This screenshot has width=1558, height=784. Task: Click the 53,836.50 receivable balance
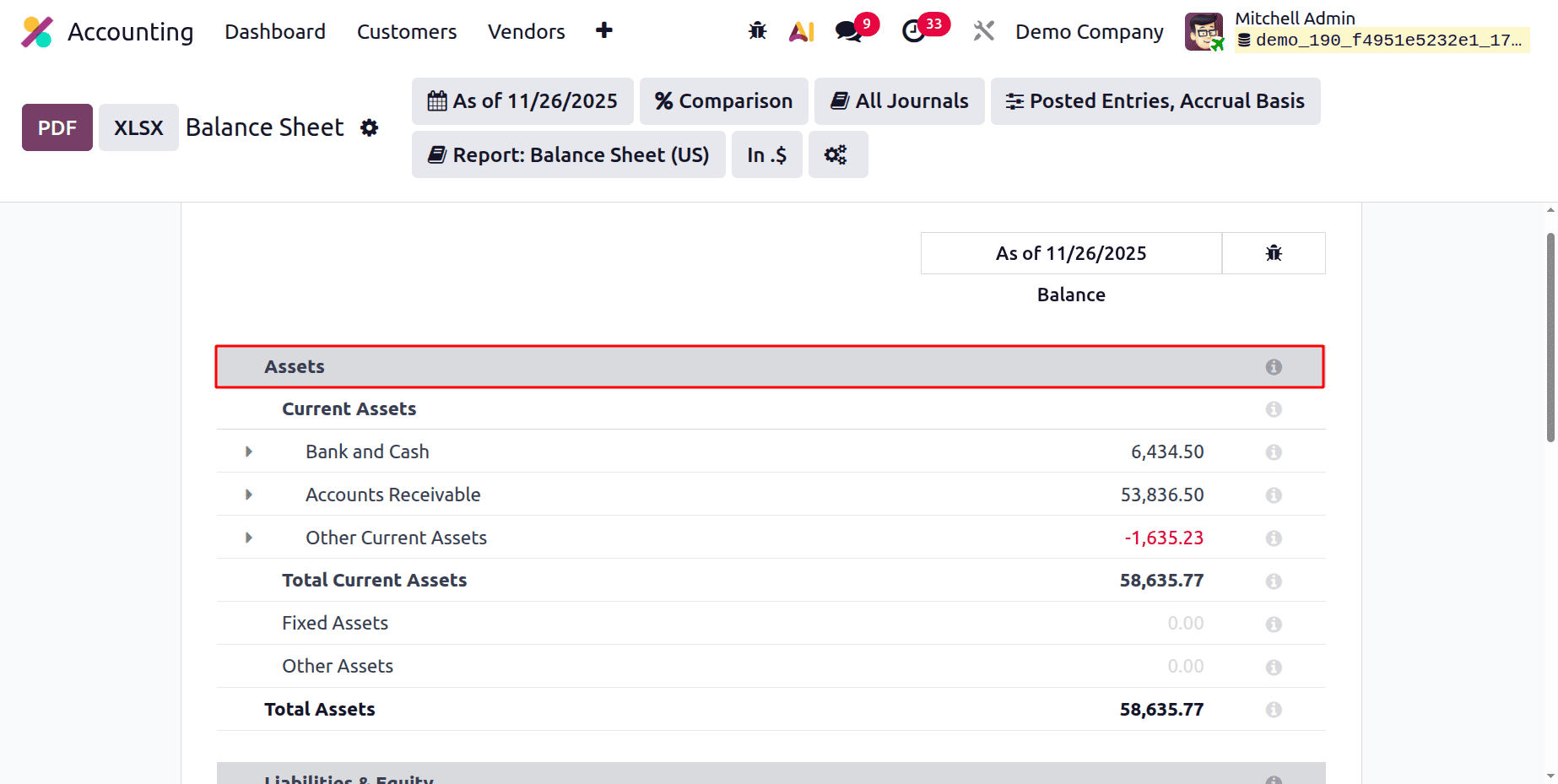pos(1162,495)
